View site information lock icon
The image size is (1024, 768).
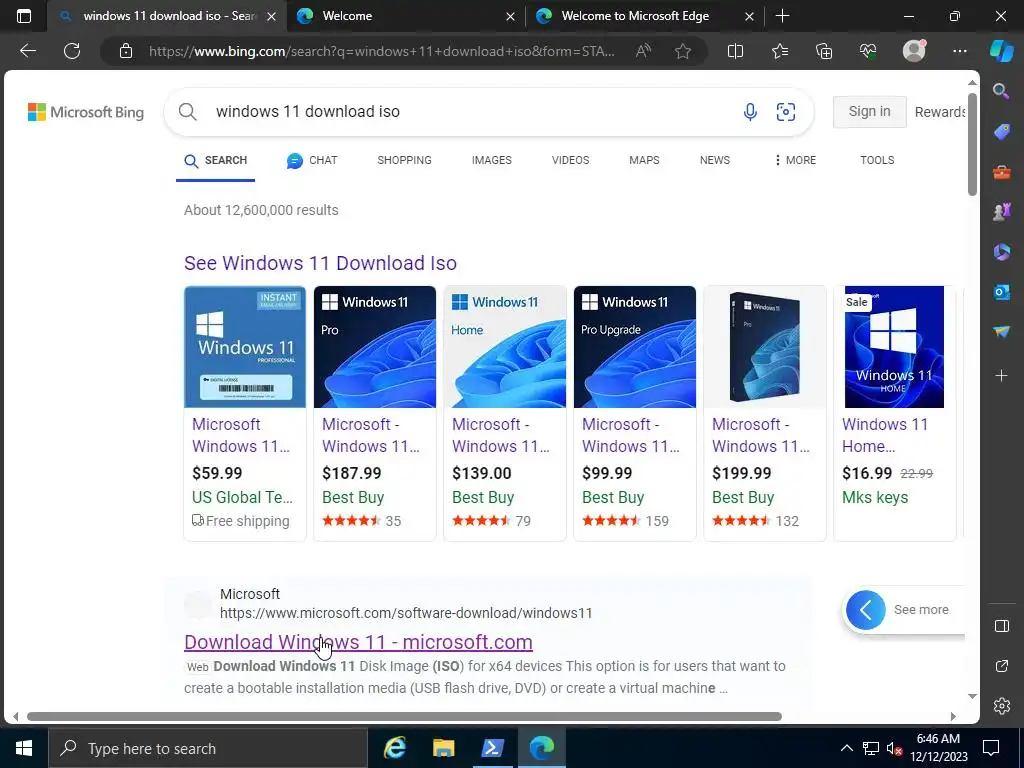pyautogui.click(x=126, y=51)
